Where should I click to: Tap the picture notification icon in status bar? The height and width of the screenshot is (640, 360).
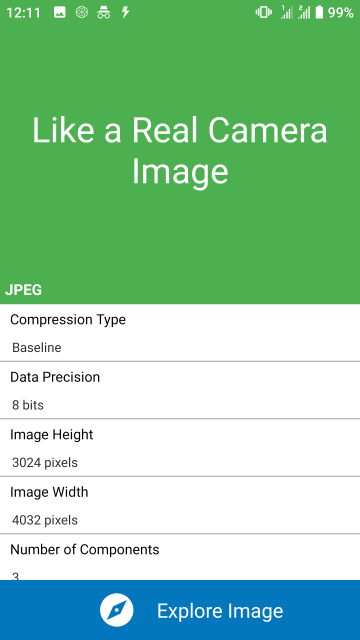coord(60,13)
